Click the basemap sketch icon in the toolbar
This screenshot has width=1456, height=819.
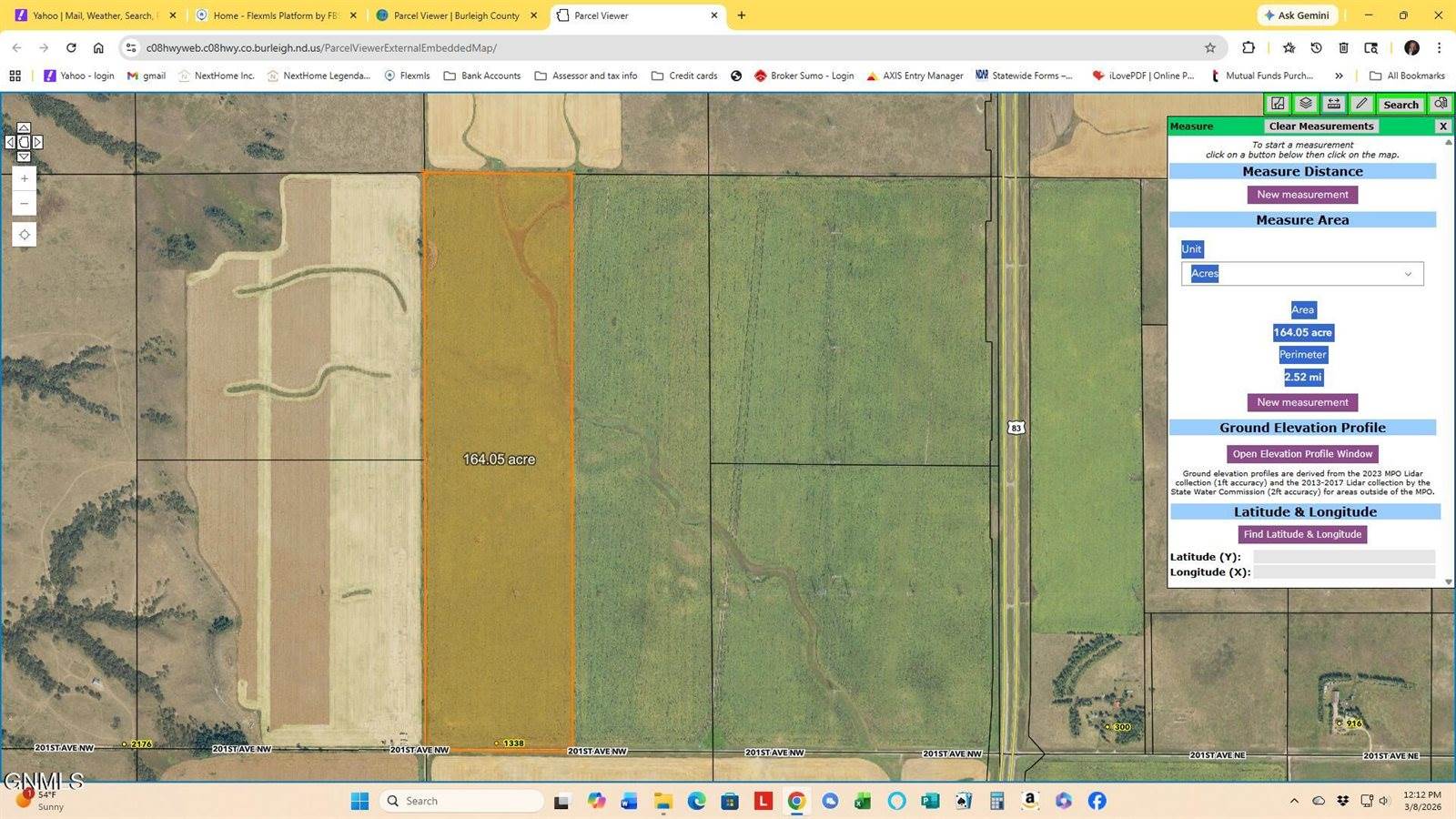click(x=1278, y=104)
